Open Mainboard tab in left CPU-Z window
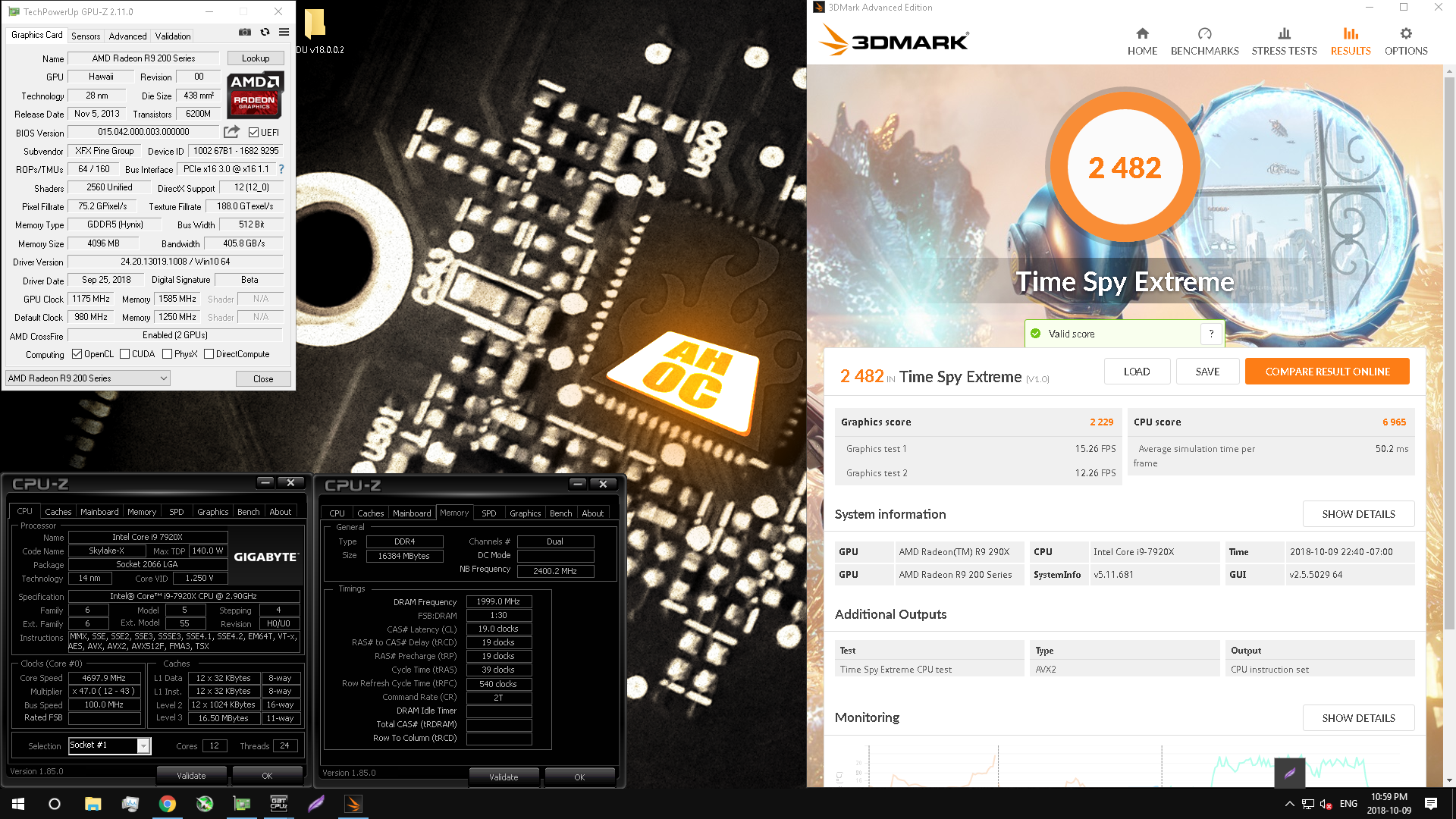The width and height of the screenshot is (1456, 819). [99, 512]
